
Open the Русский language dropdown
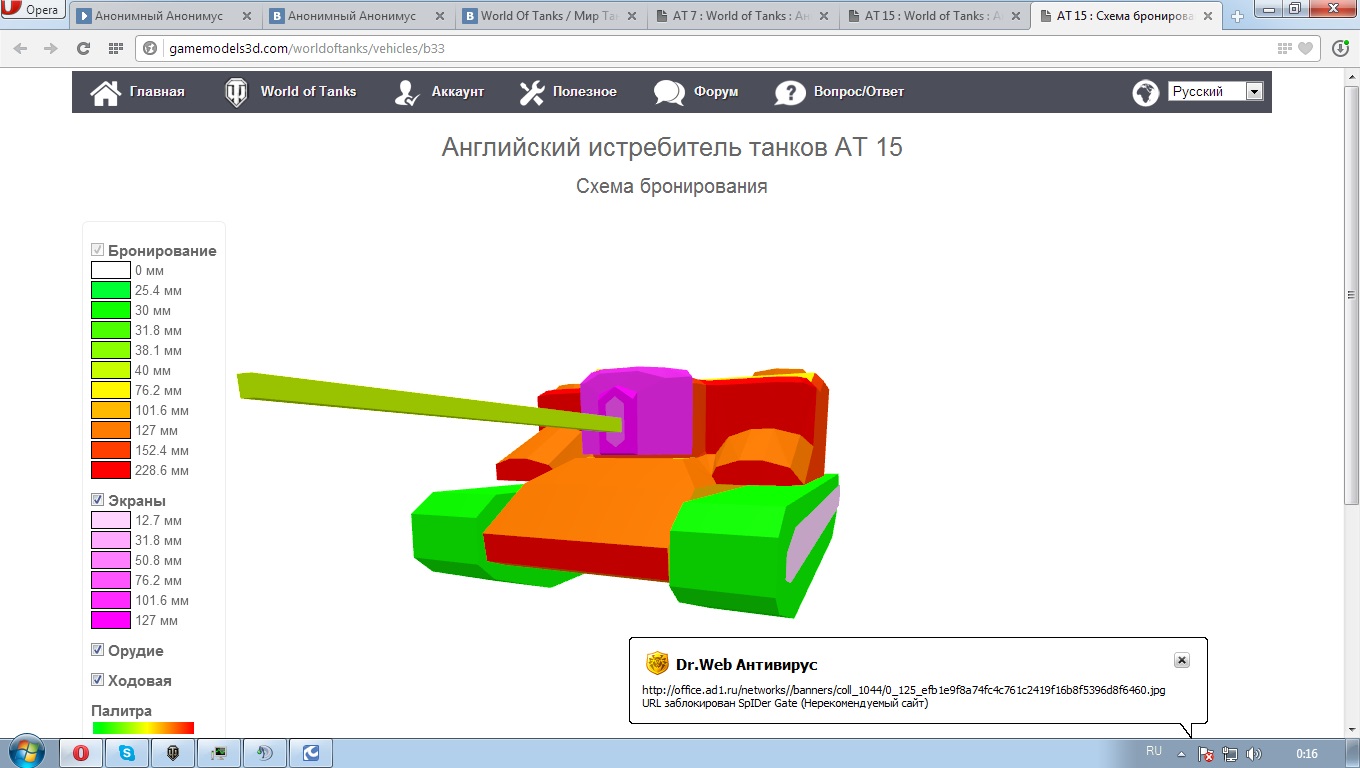(x=1215, y=91)
